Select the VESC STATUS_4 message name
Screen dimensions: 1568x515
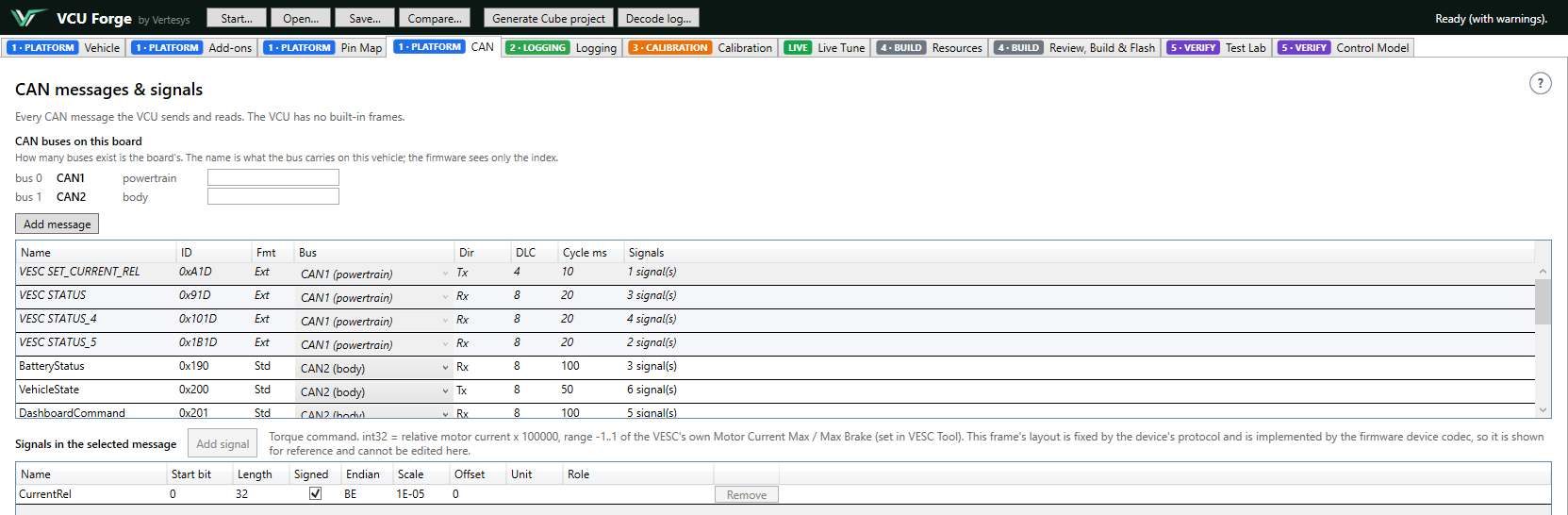tap(58, 319)
